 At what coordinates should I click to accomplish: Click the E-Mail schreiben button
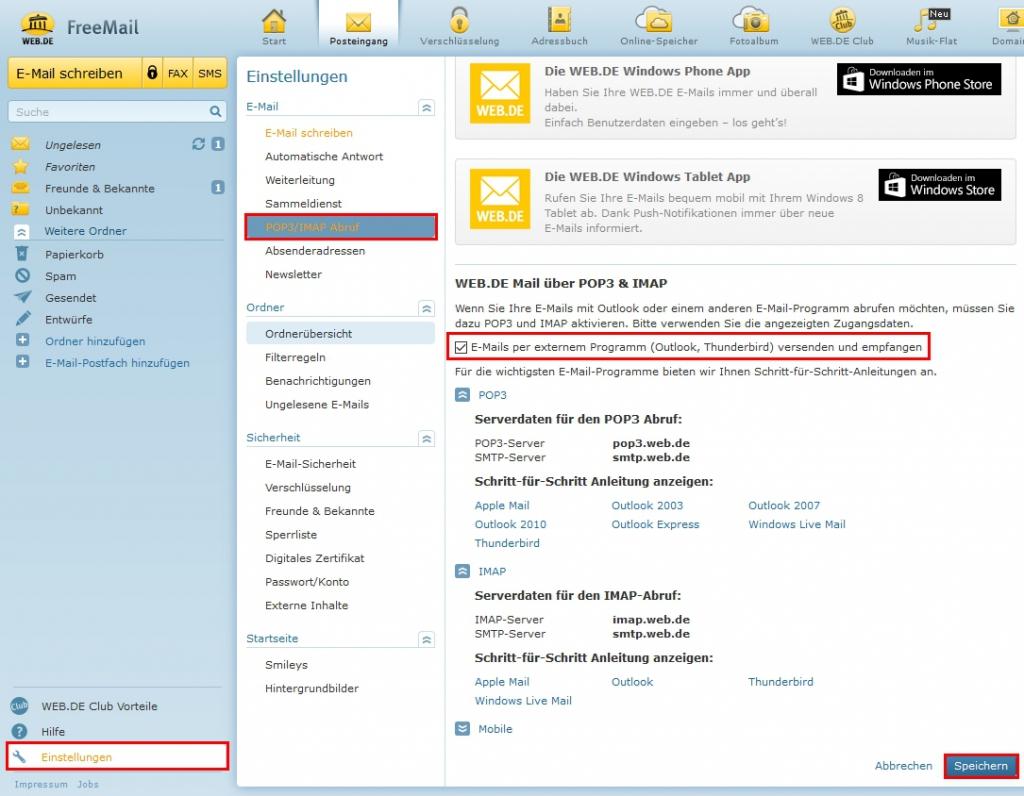[x=70, y=73]
